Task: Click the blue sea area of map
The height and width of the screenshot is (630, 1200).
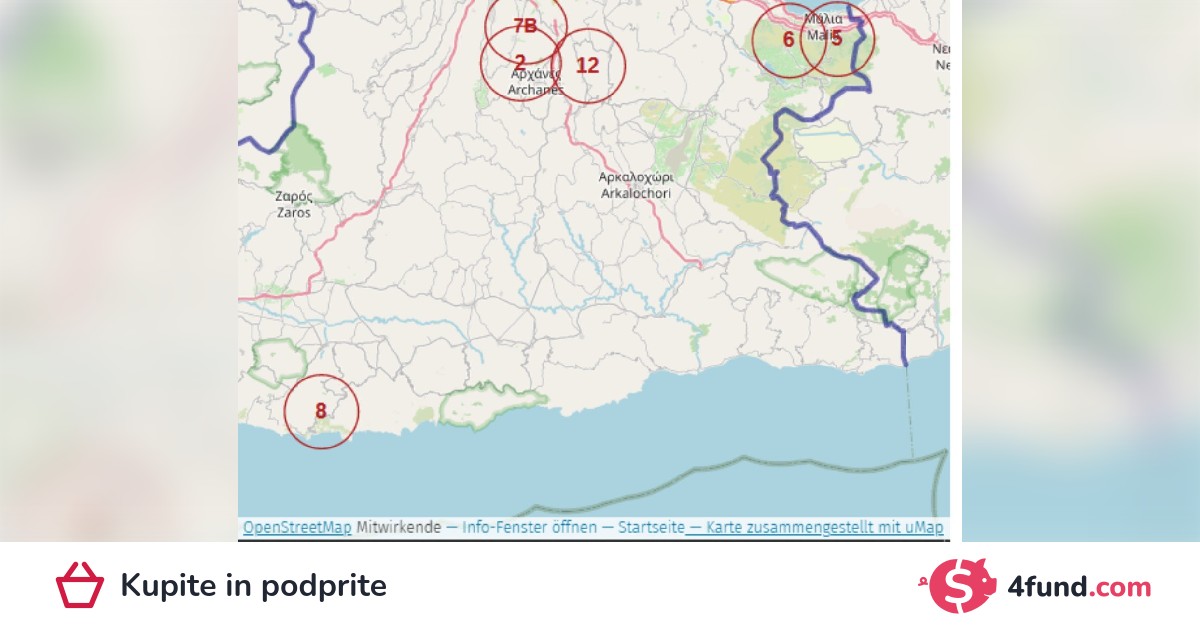Action: (700, 440)
